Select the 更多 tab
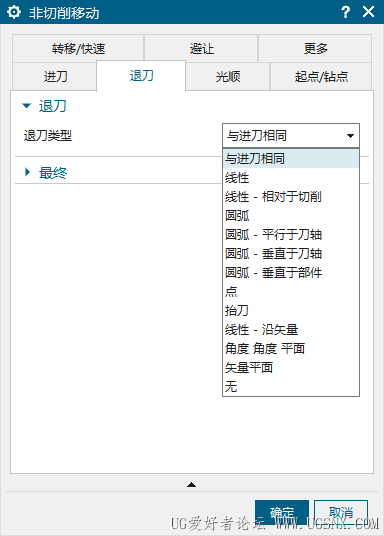 coord(315,49)
